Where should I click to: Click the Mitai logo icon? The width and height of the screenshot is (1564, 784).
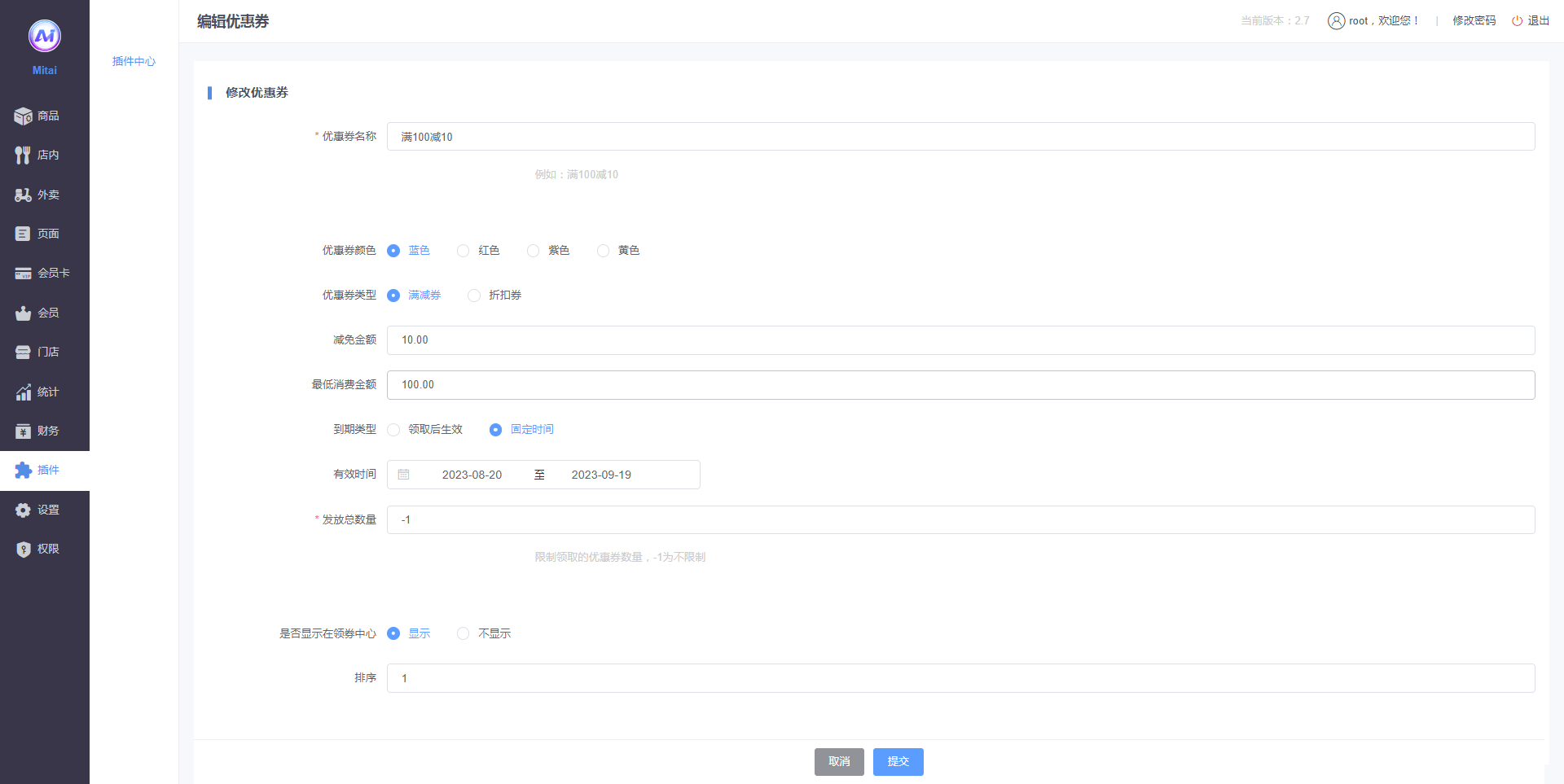tap(44, 36)
